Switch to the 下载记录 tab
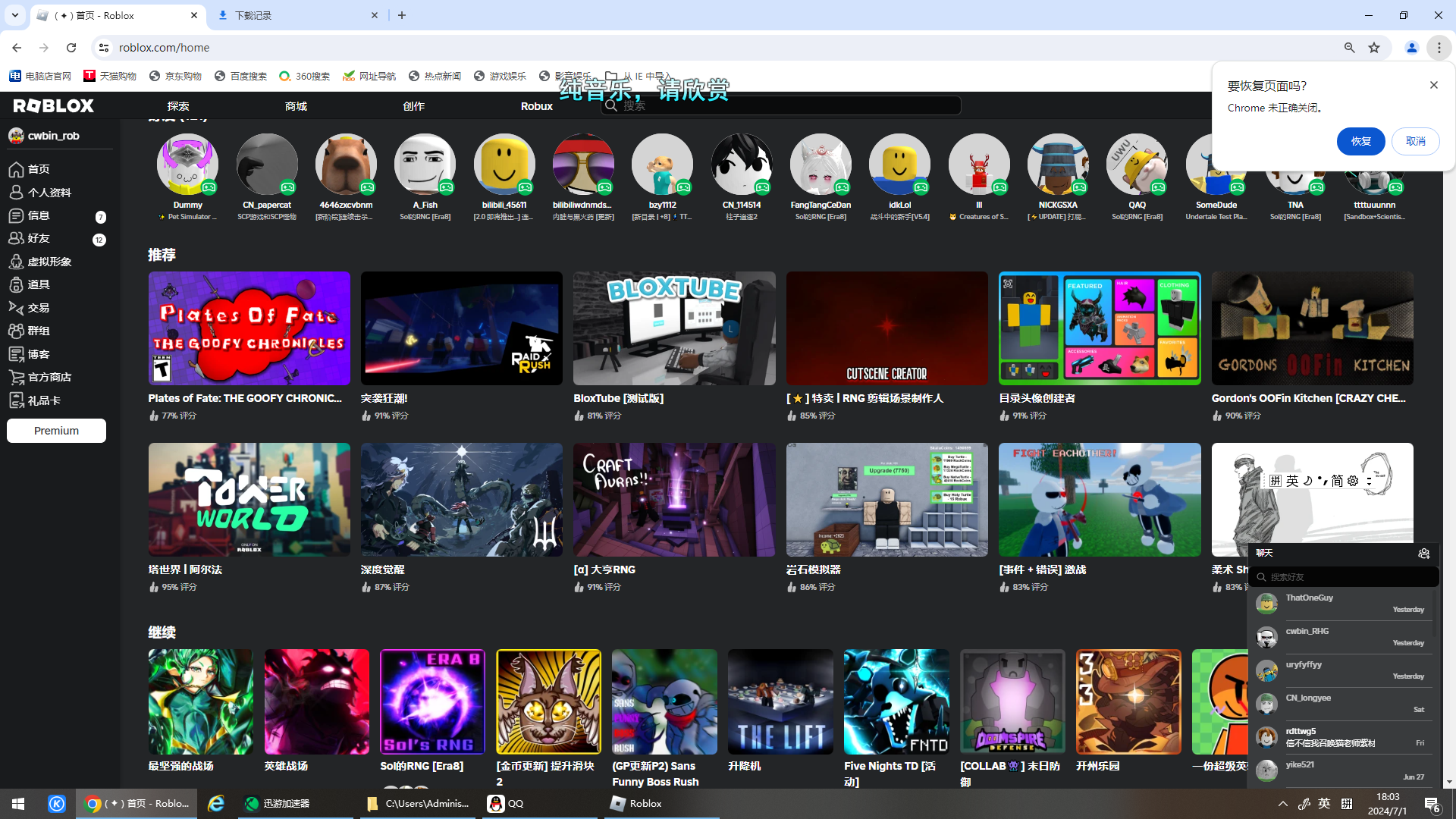The width and height of the screenshot is (1456, 819). (298, 15)
